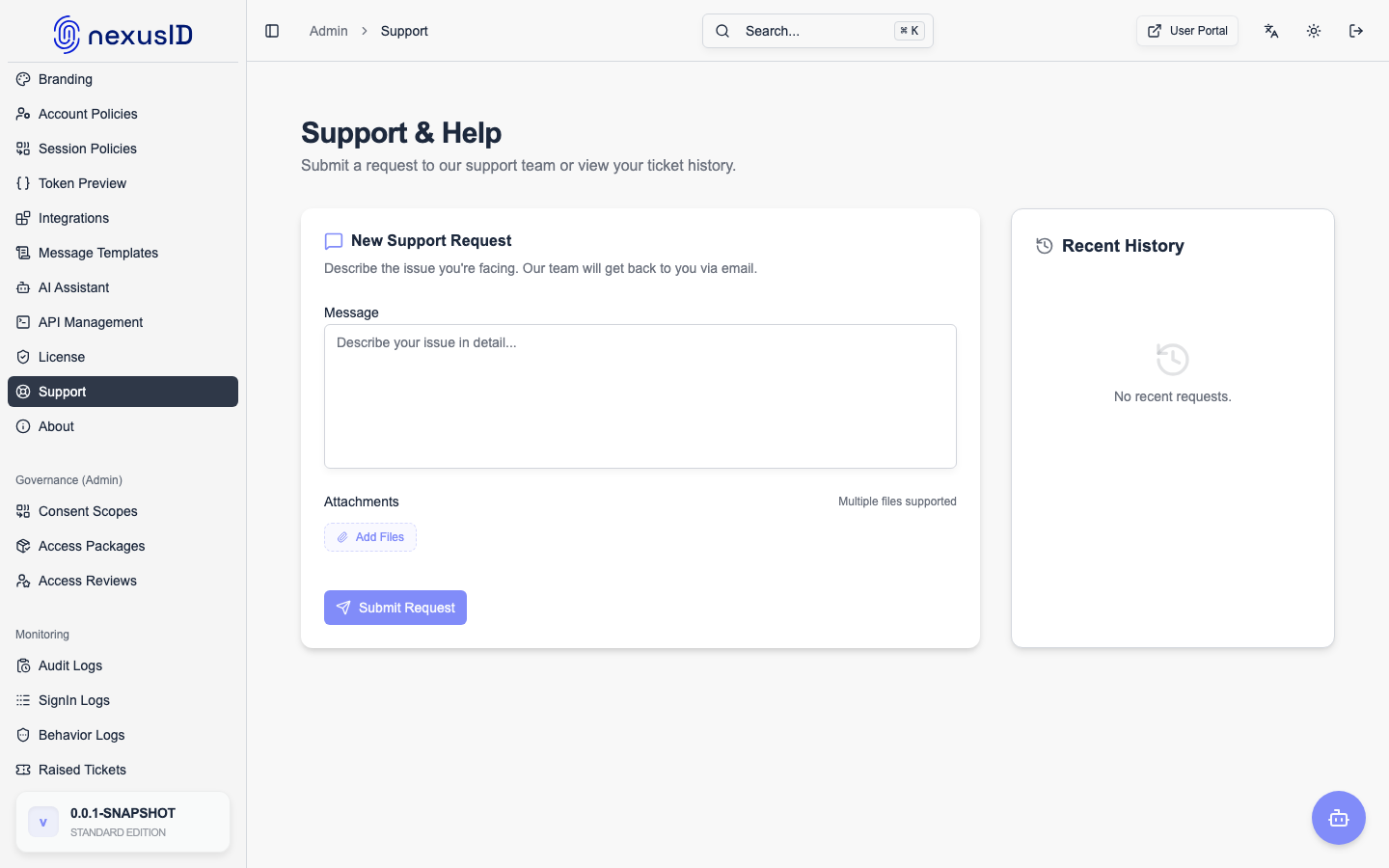
Task: Go to License page
Action: (123, 357)
